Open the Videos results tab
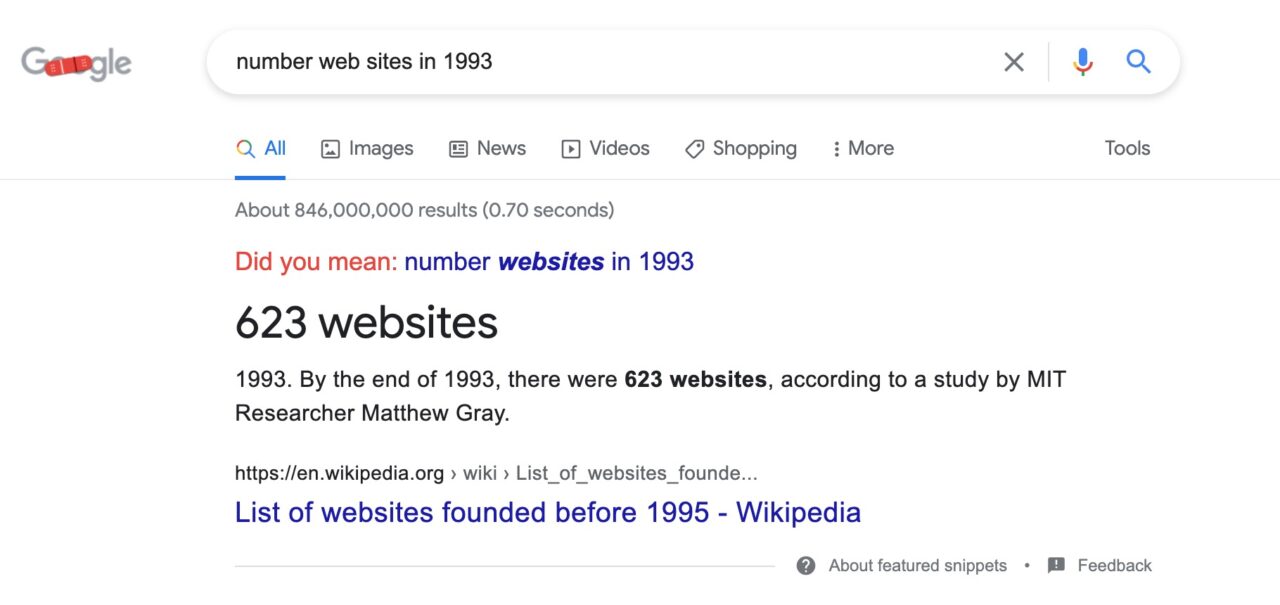 click(x=619, y=149)
